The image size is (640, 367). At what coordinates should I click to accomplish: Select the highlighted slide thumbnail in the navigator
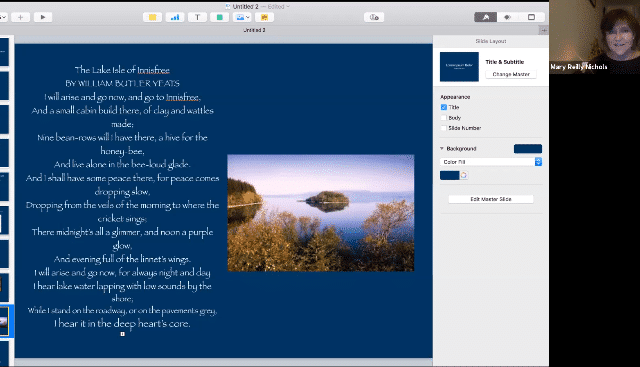(4, 322)
